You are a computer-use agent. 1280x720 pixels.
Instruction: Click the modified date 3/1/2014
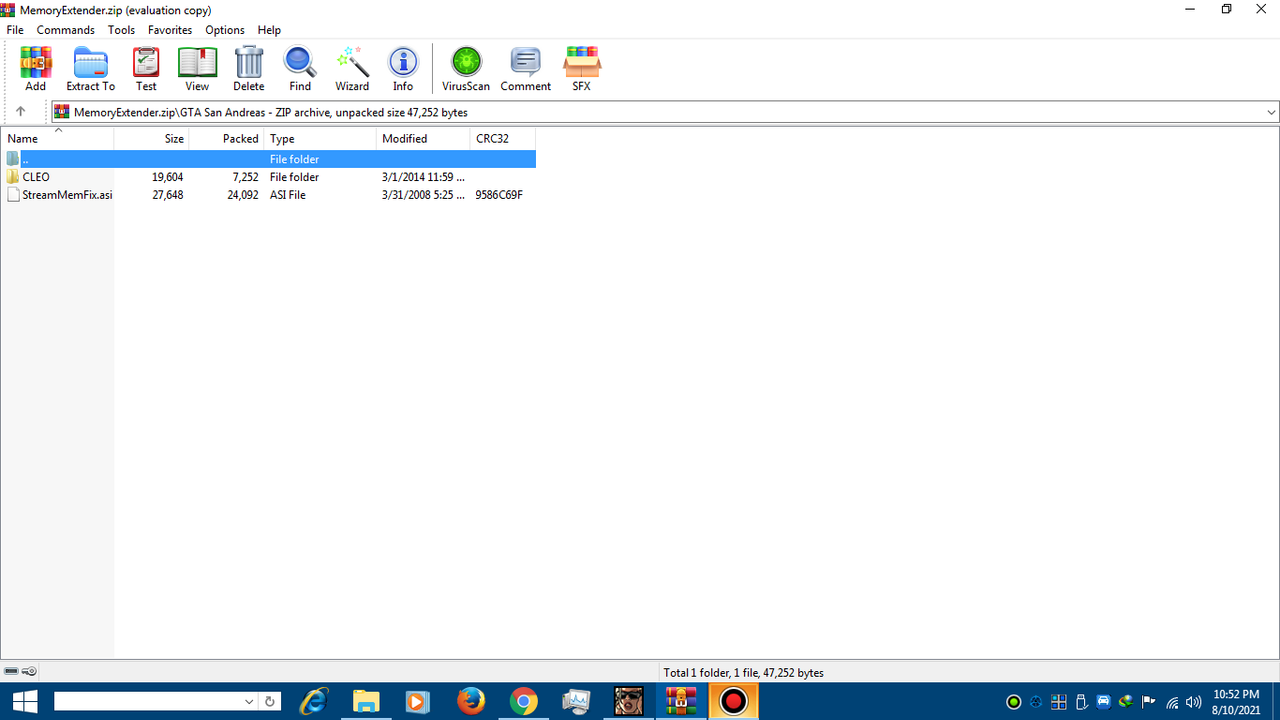(x=423, y=177)
